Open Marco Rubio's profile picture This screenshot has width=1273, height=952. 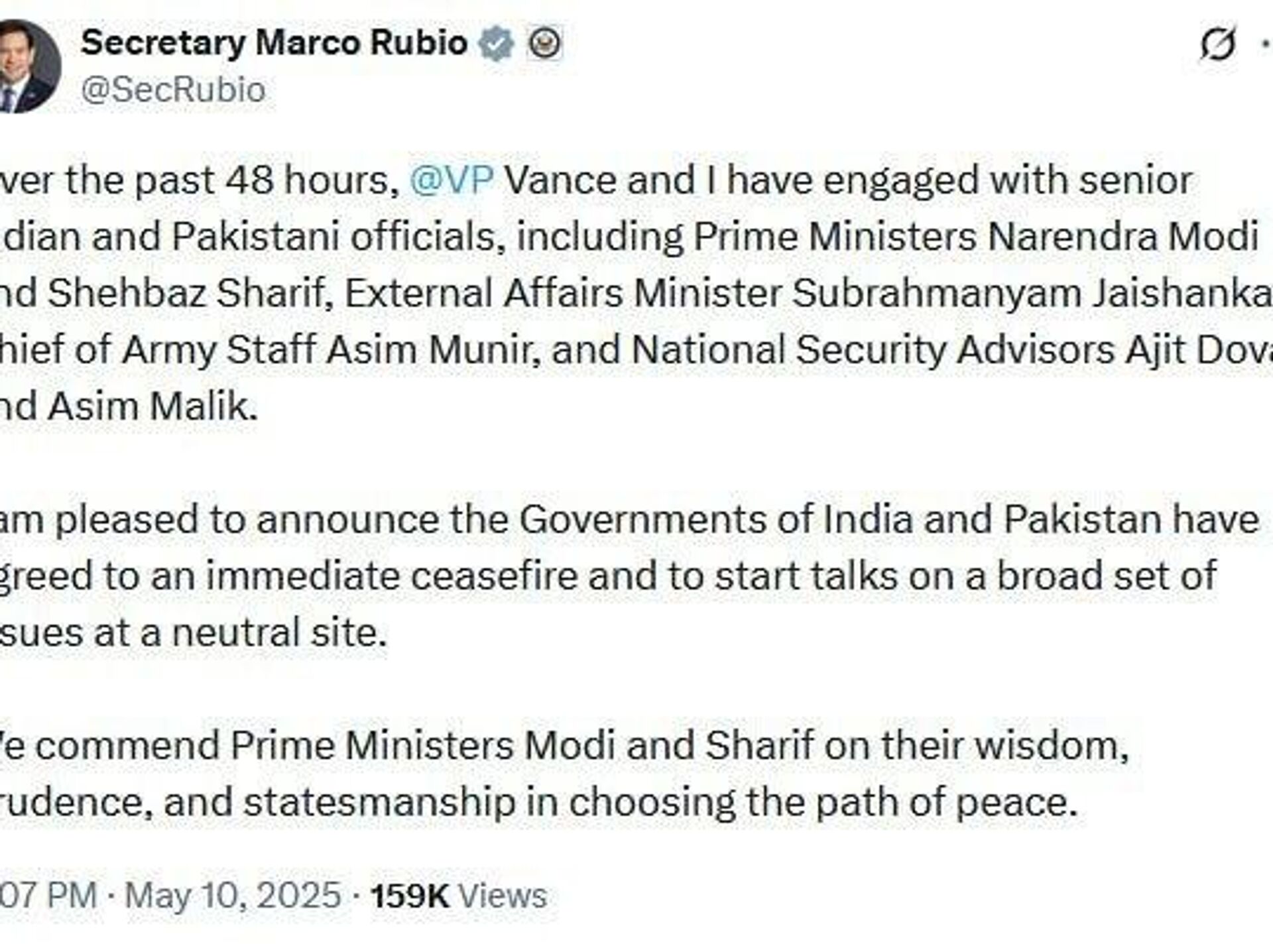coord(25,66)
